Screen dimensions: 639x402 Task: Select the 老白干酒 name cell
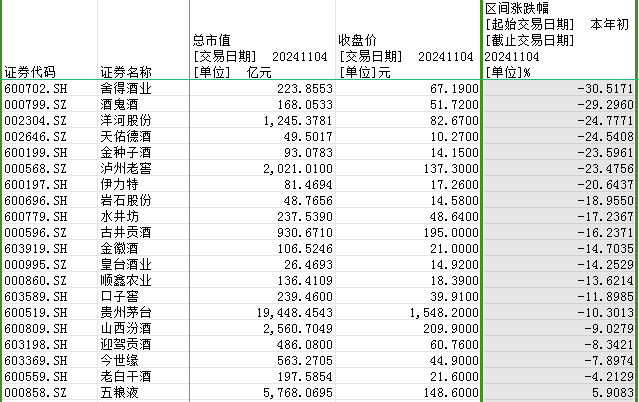143,377
